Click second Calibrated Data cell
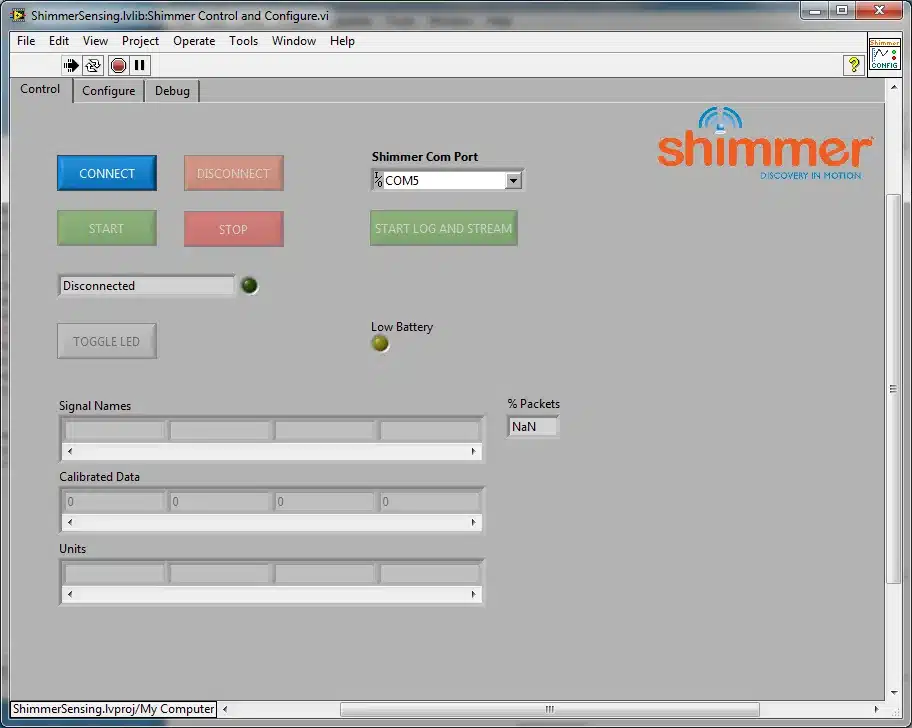Image resolution: width=912 pixels, height=728 pixels. pos(220,502)
